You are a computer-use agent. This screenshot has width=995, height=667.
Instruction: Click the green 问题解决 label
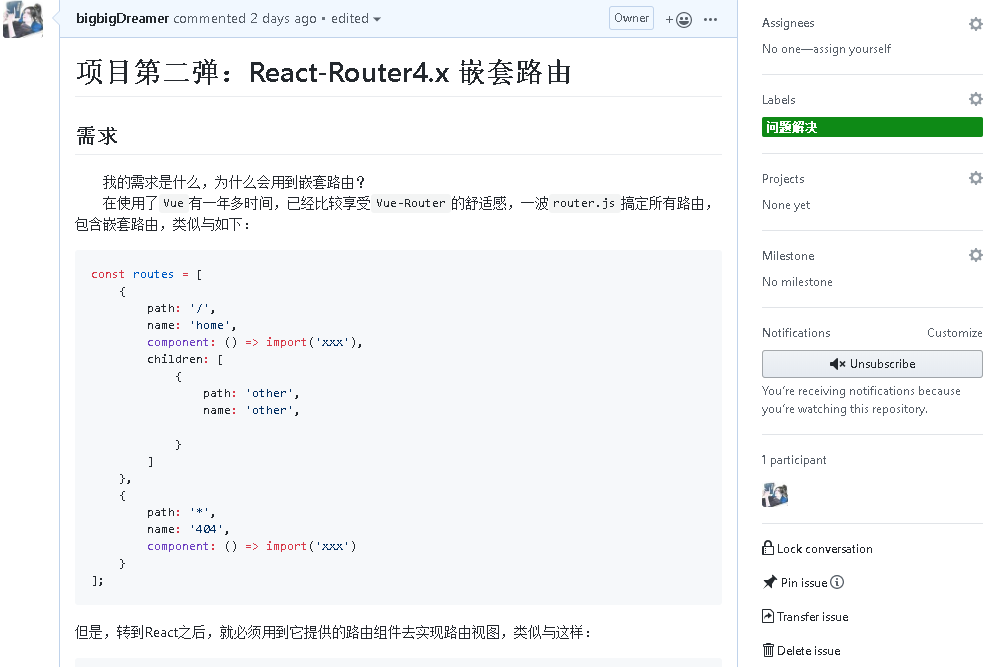click(x=872, y=127)
